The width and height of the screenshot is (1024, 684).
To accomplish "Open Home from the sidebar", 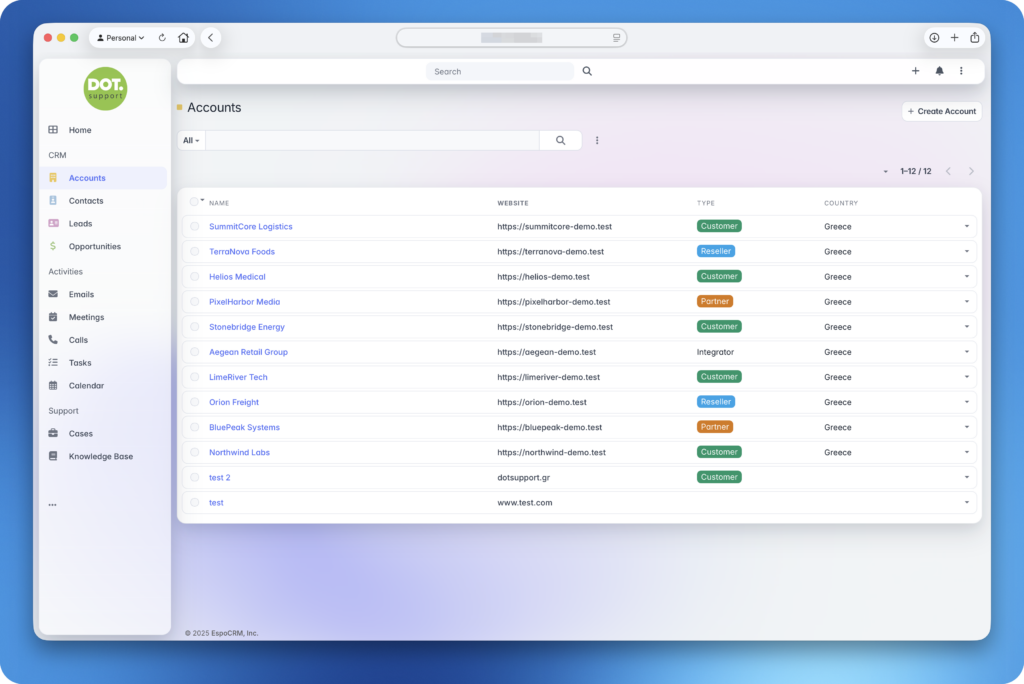I will (80, 130).
